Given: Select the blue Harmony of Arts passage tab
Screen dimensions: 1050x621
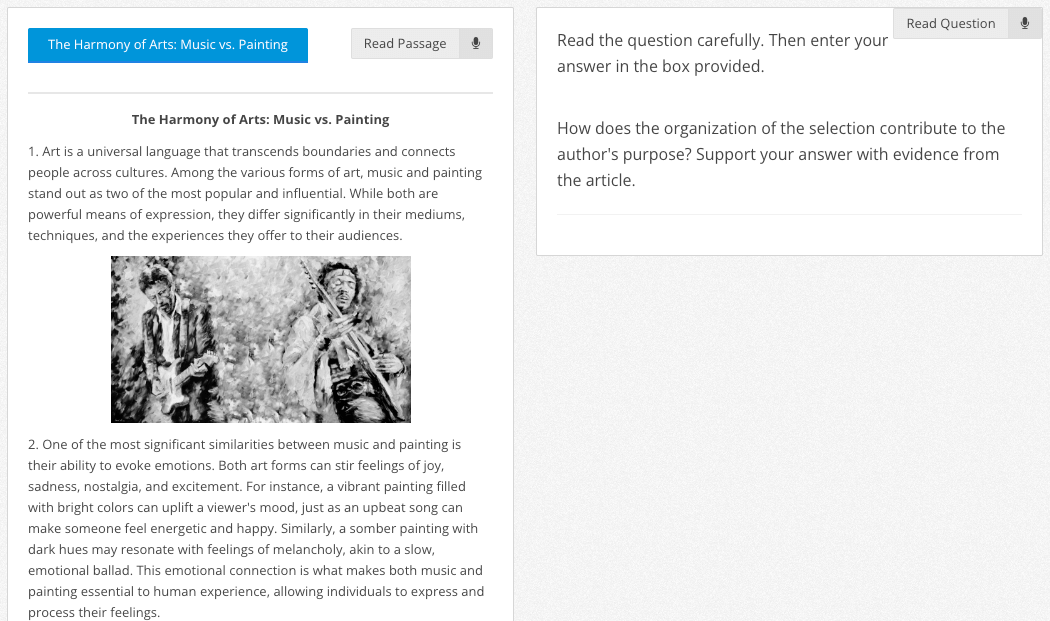Looking at the screenshot, I should [168, 45].
